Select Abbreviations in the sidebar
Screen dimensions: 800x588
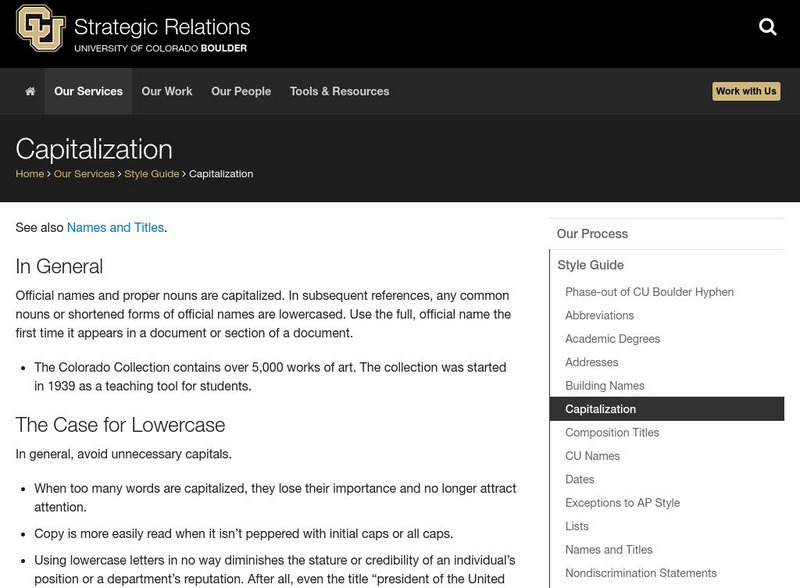(x=599, y=315)
